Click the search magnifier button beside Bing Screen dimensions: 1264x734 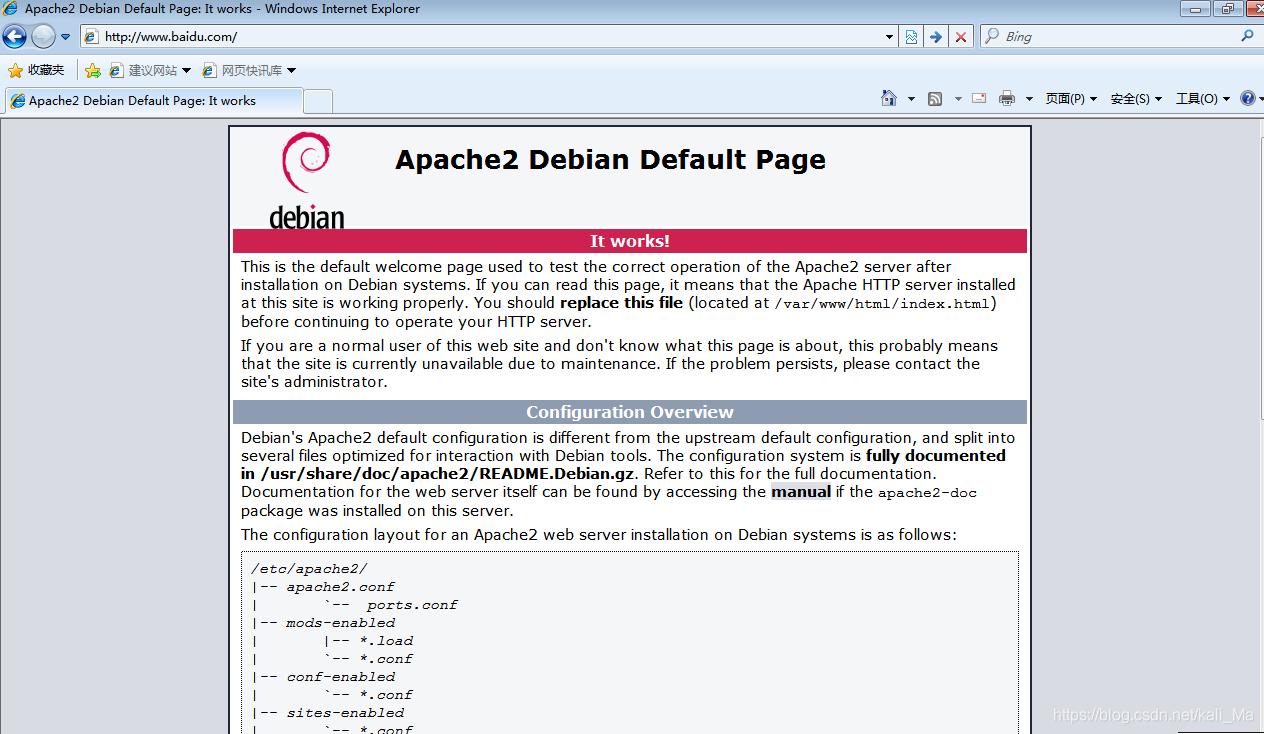coord(1247,36)
